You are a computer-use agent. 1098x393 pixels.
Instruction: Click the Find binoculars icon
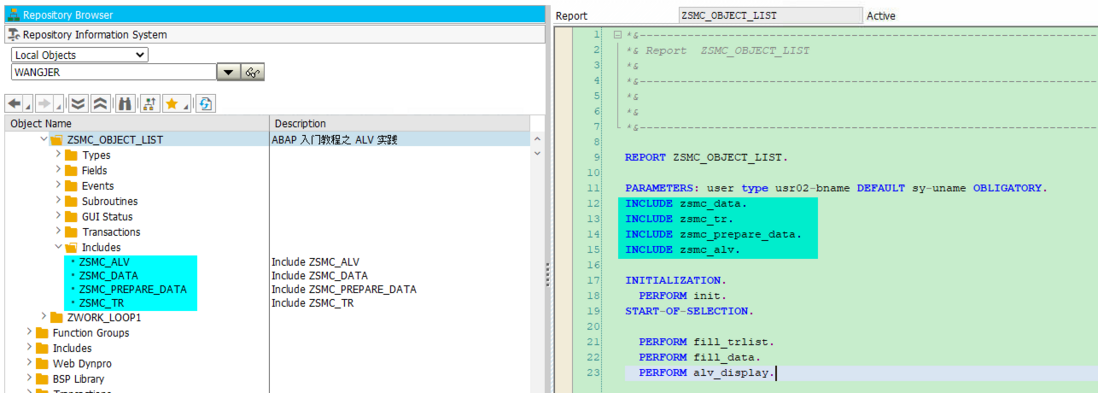point(125,104)
